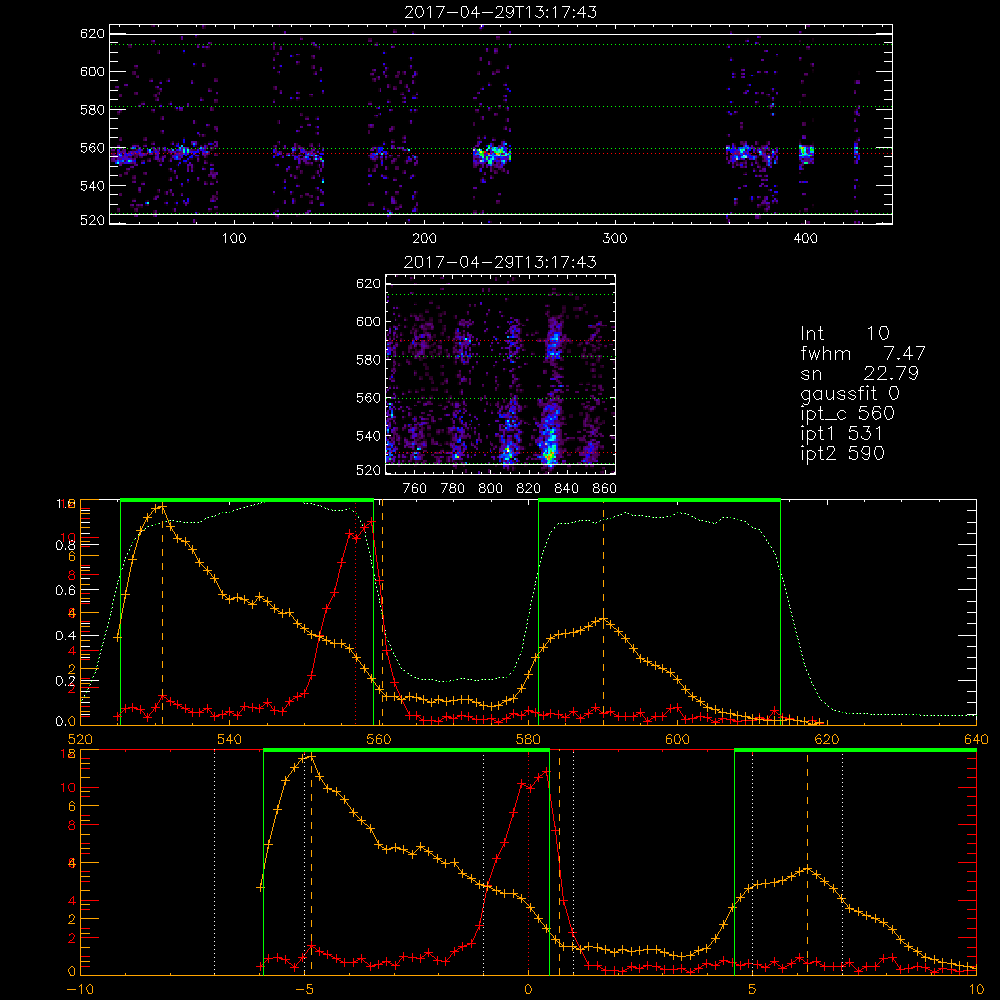This screenshot has height=1000, width=1000.
Task: Click the timestamp title above the top spectrogram
Action: point(501,12)
